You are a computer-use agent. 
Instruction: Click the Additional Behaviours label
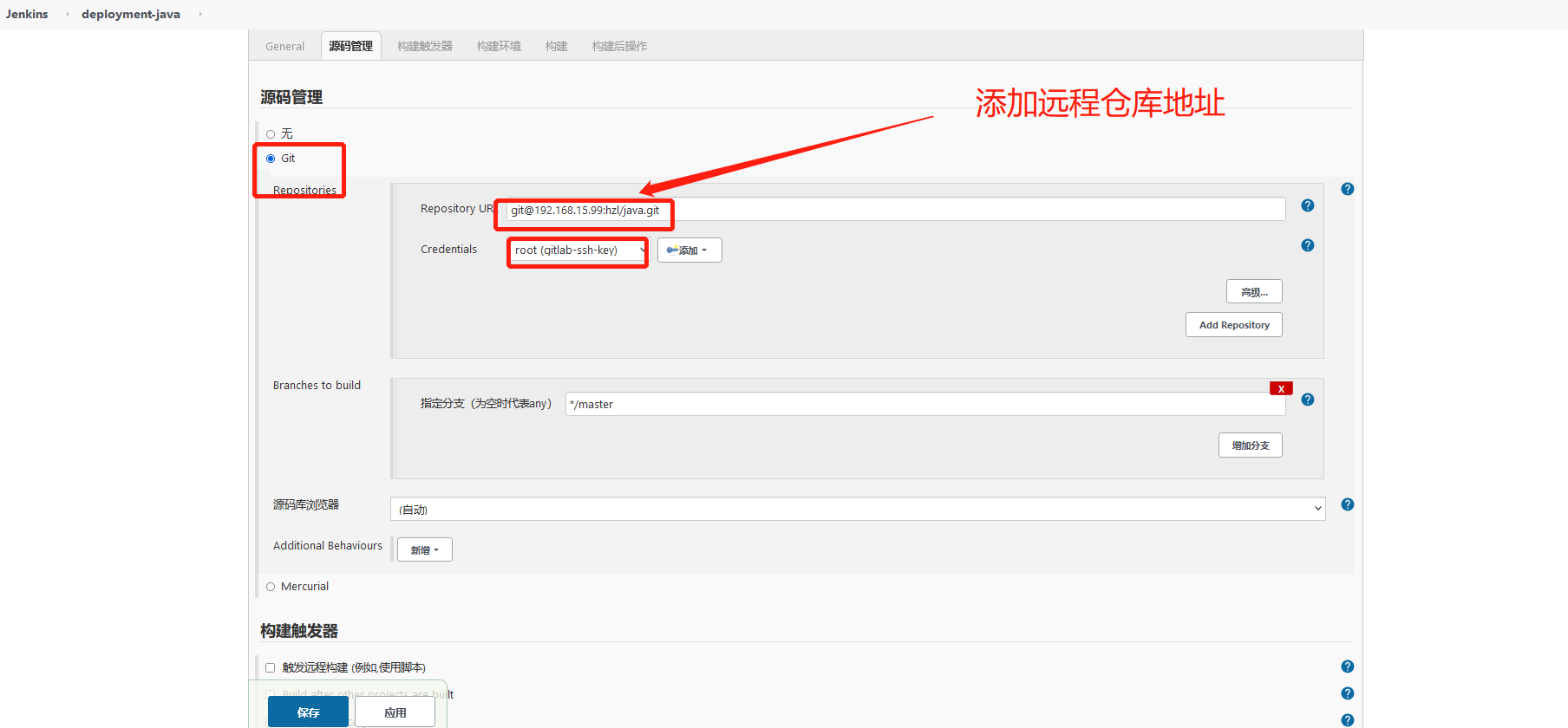pyautogui.click(x=328, y=545)
